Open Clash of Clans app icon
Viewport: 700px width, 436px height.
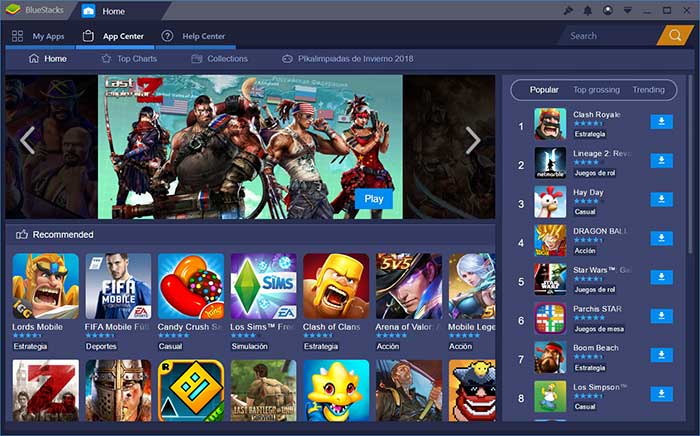[x=336, y=286]
